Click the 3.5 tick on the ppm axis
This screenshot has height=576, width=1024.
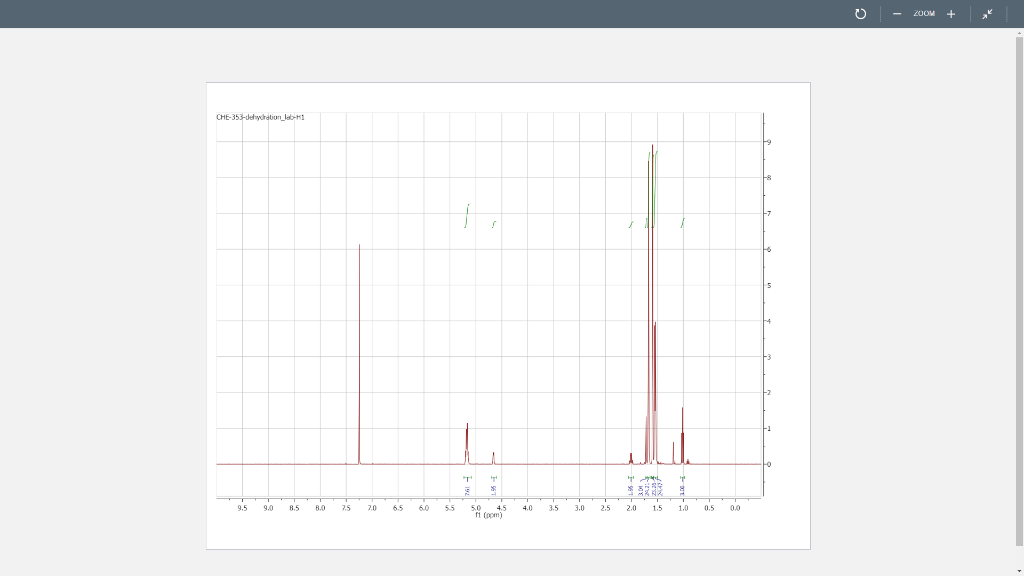[553, 508]
